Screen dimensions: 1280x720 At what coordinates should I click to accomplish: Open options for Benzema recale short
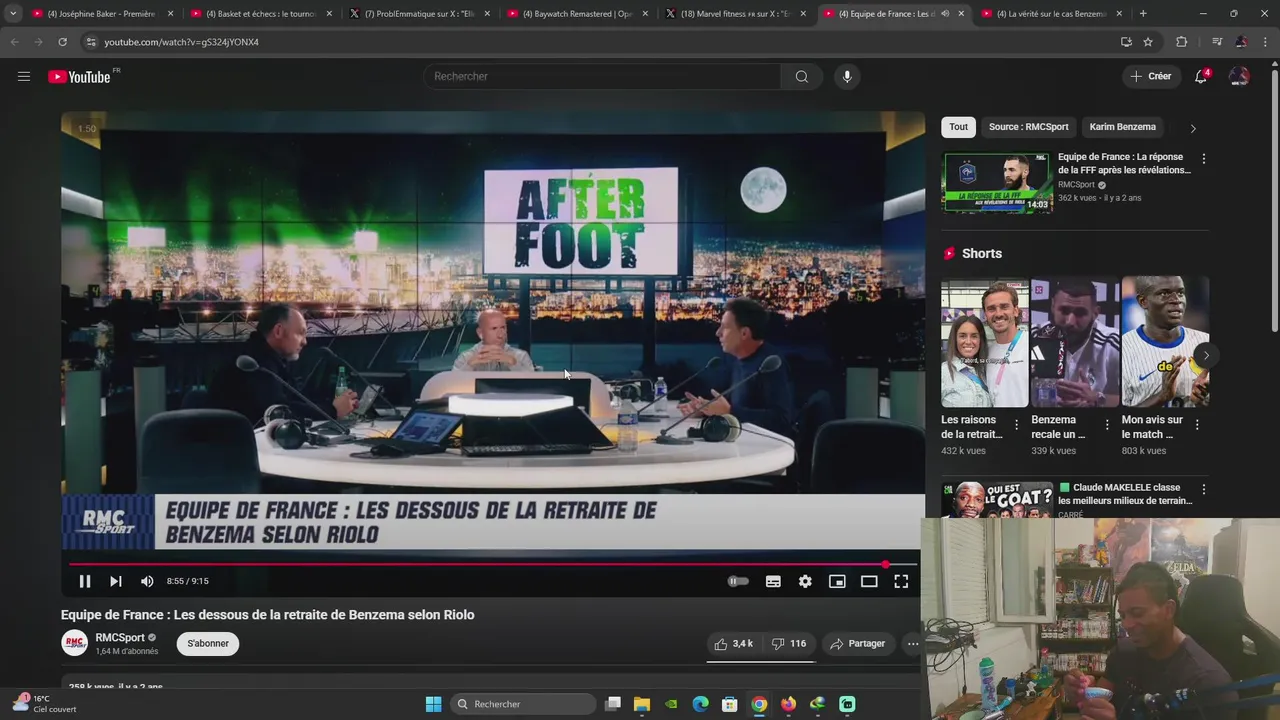click(x=1106, y=425)
